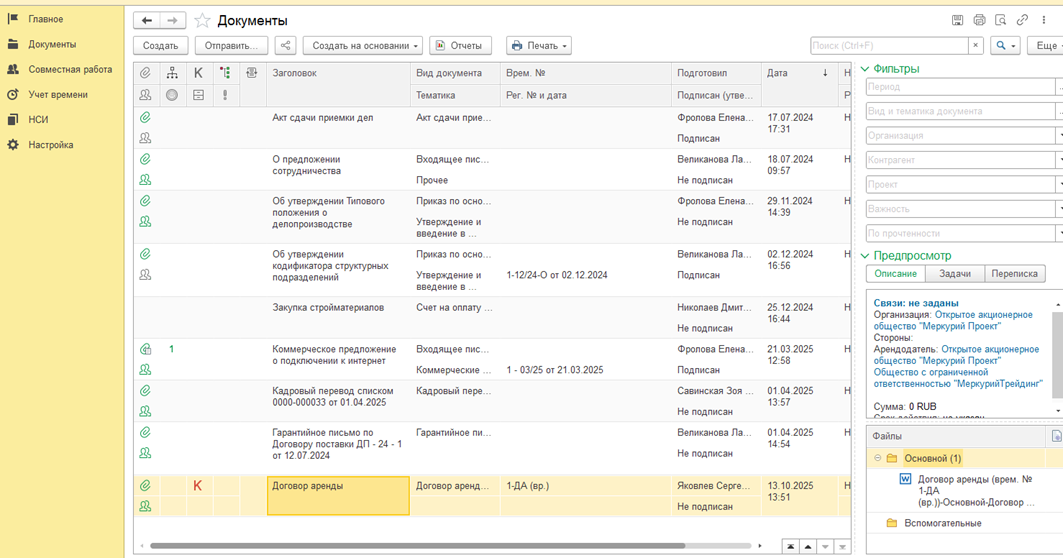Image resolution: width=1063 pixels, height=558 pixels.
Task: Click the gray circle column header icon
Action: tap(172, 96)
